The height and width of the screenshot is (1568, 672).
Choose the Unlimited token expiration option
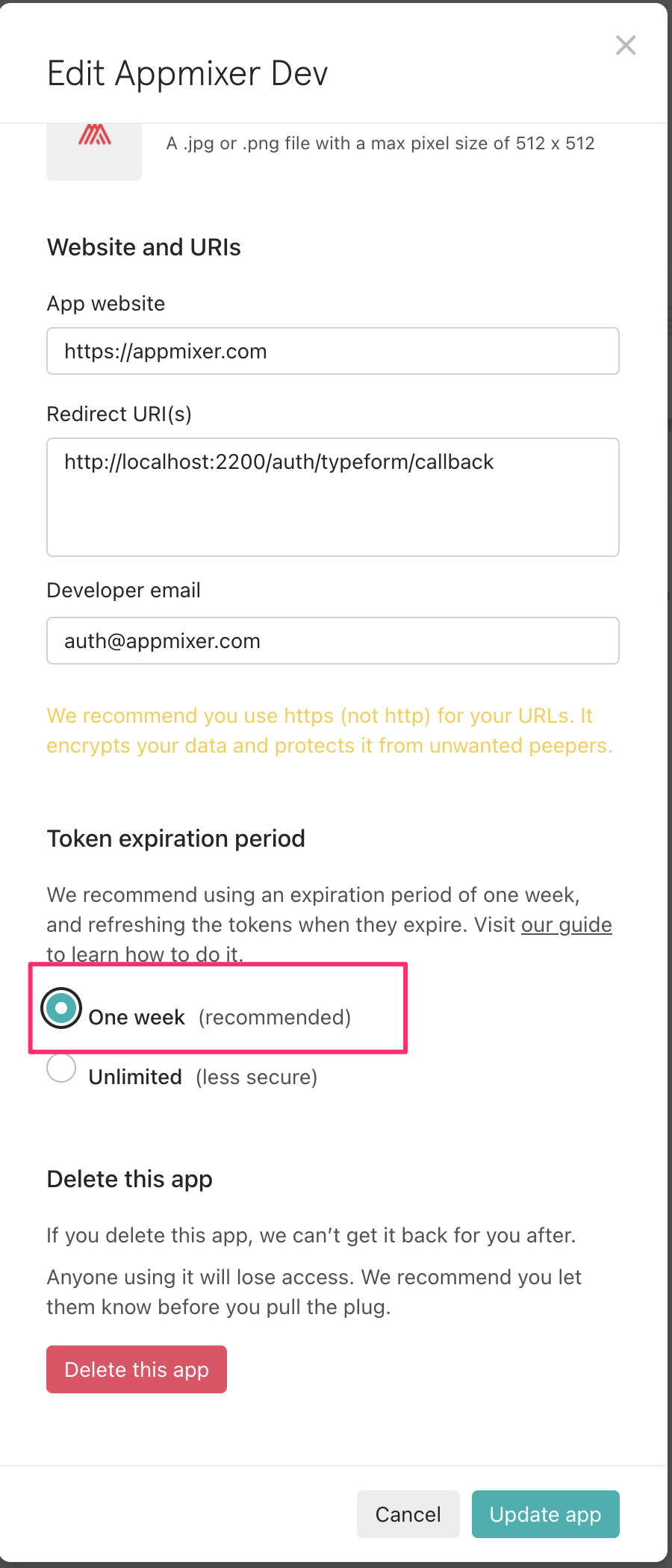[x=61, y=1068]
